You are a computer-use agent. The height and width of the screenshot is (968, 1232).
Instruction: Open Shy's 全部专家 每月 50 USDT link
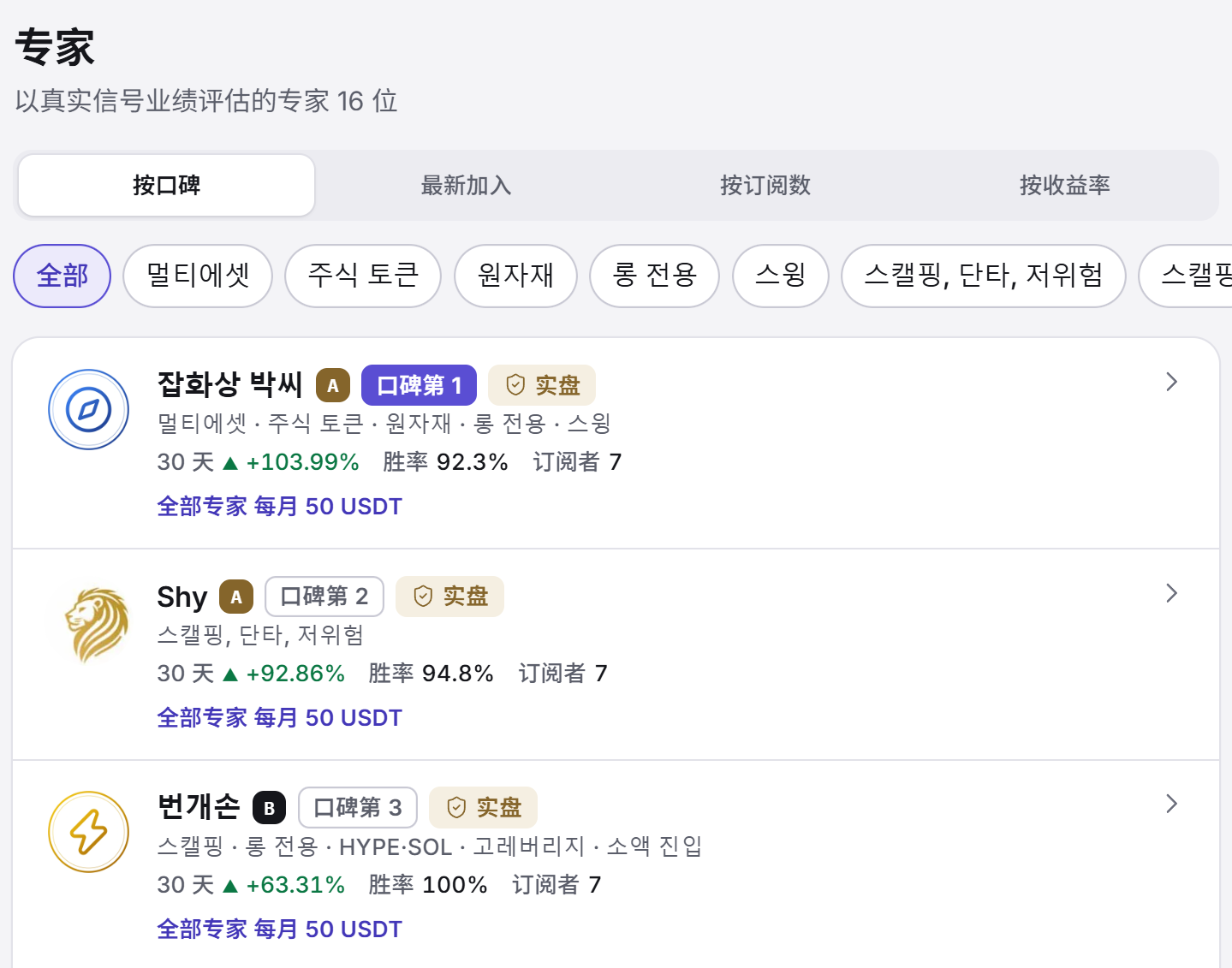[x=280, y=718]
